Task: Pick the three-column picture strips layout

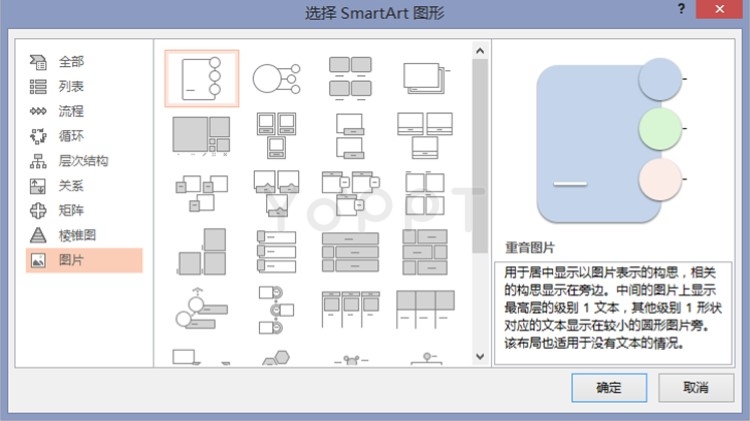Action: coord(351,310)
